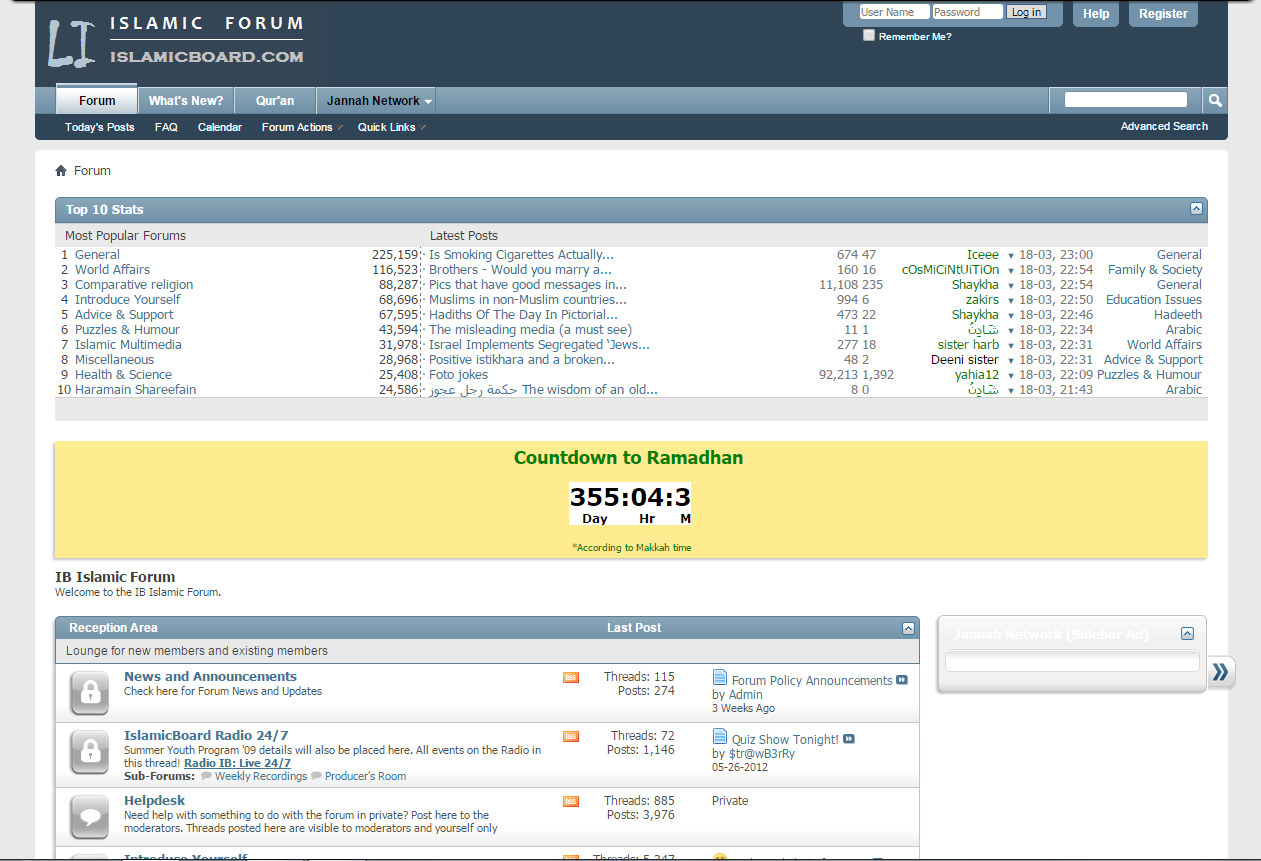
Task: Click the speech bubble icon beside Helpdesk
Action: point(90,817)
